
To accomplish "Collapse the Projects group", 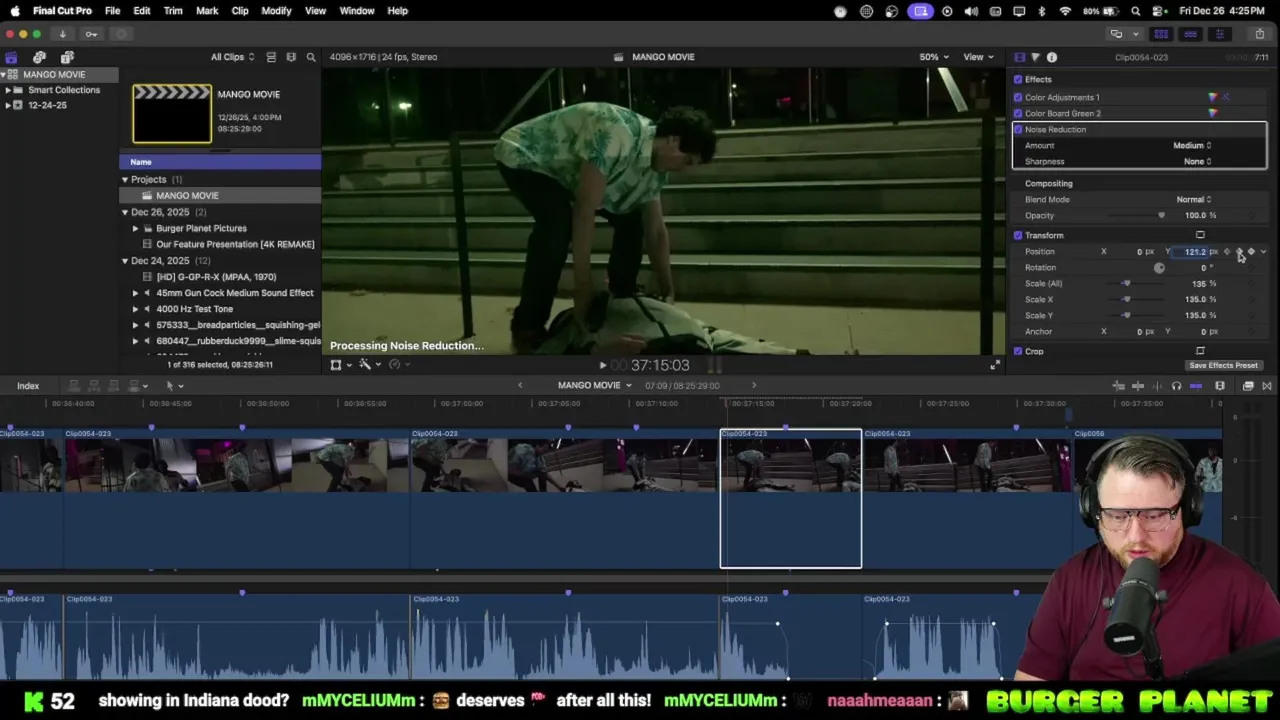I will tap(125, 179).
